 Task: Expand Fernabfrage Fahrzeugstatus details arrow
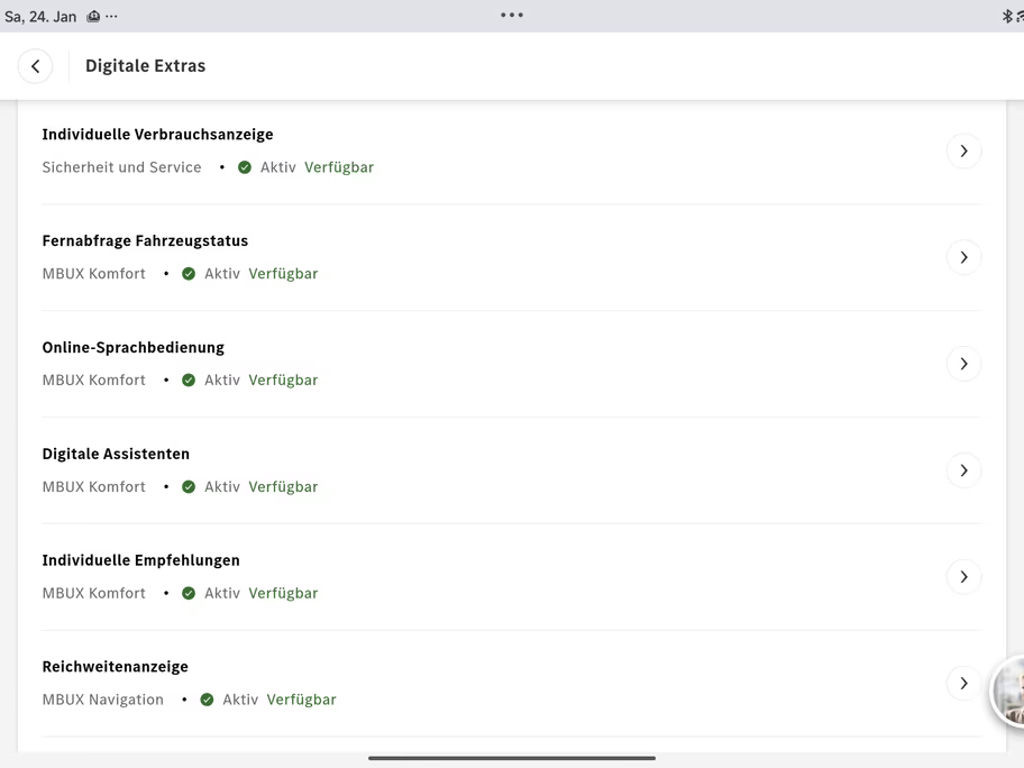tap(963, 257)
